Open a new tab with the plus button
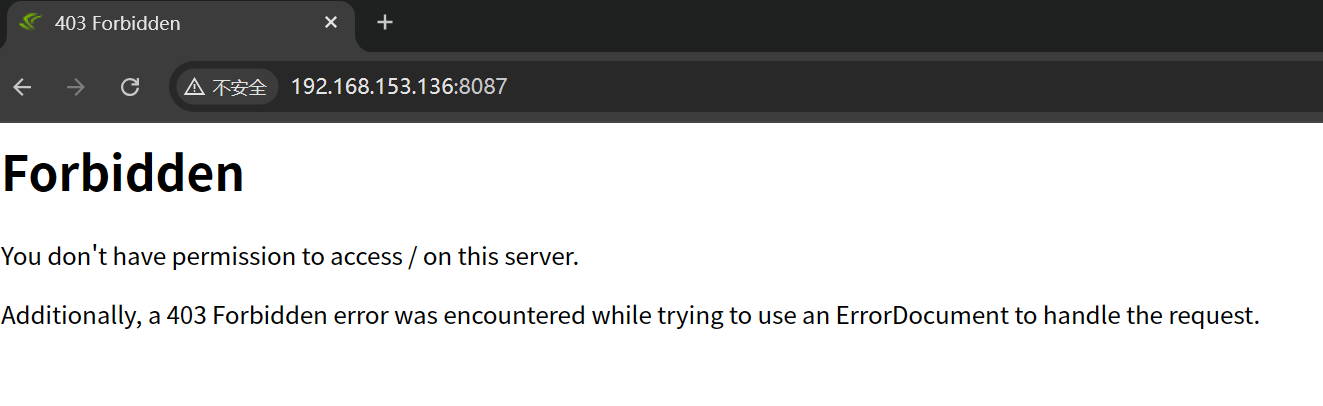The image size is (1323, 406). pyautogui.click(x=385, y=23)
